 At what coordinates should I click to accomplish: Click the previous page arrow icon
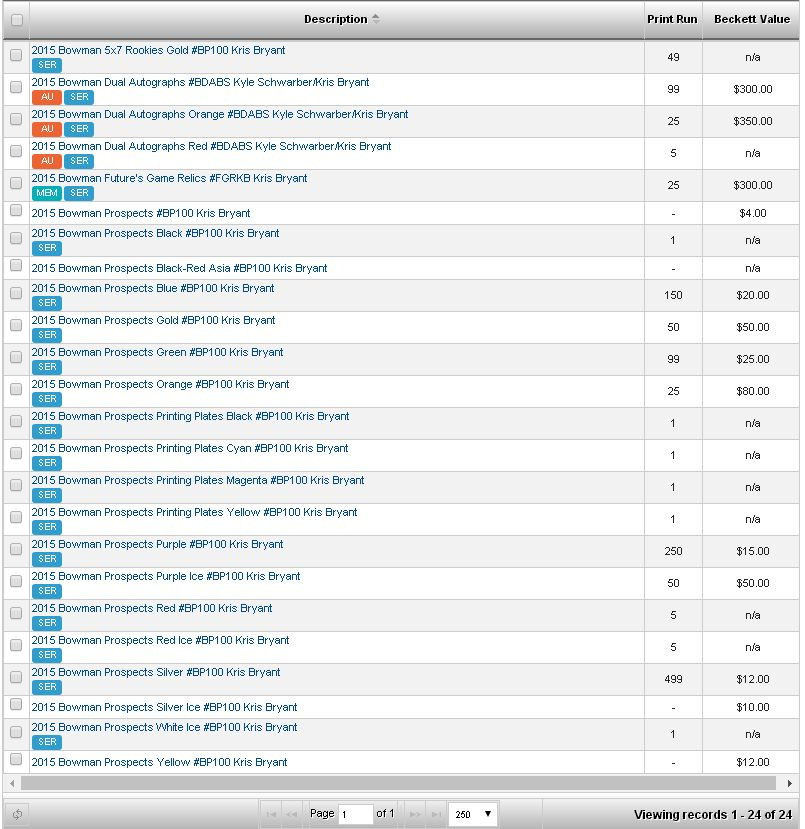[291, 814]
